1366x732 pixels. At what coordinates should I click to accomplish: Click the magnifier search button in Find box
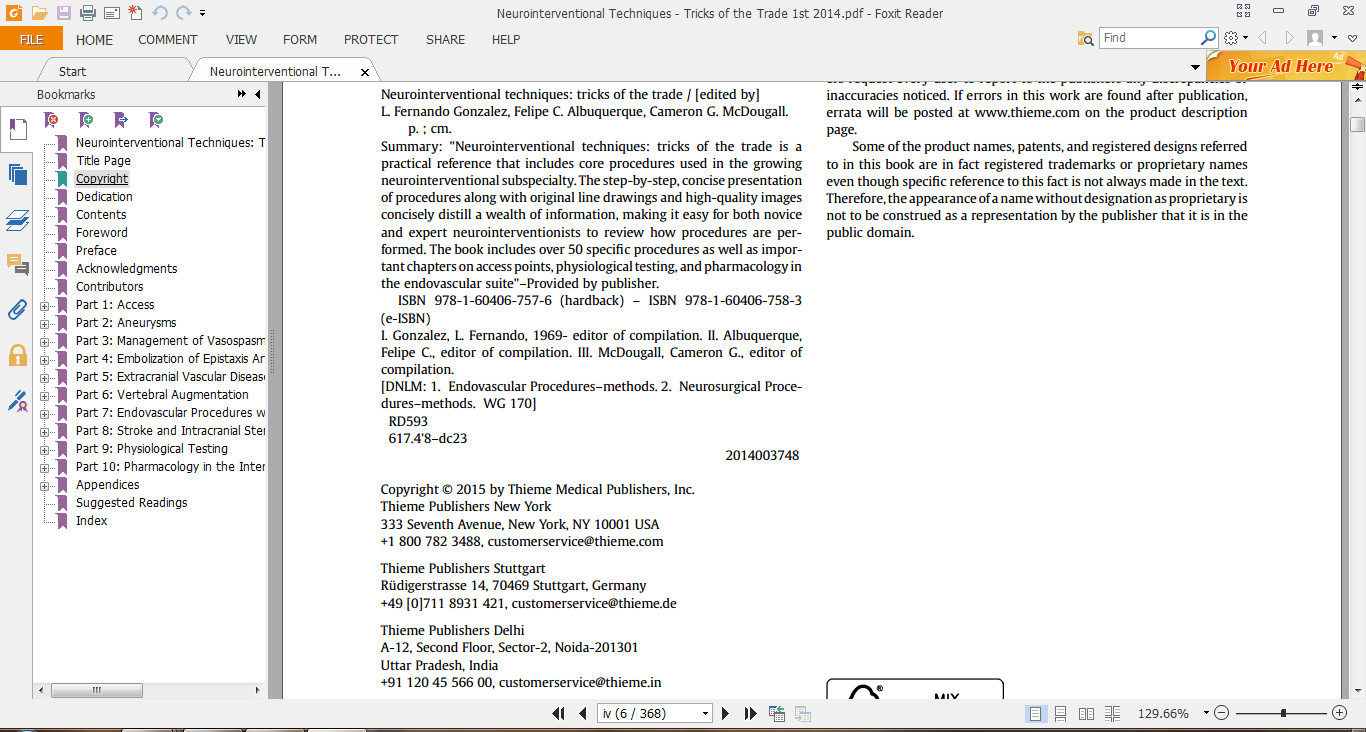[x=1208, y=38]
